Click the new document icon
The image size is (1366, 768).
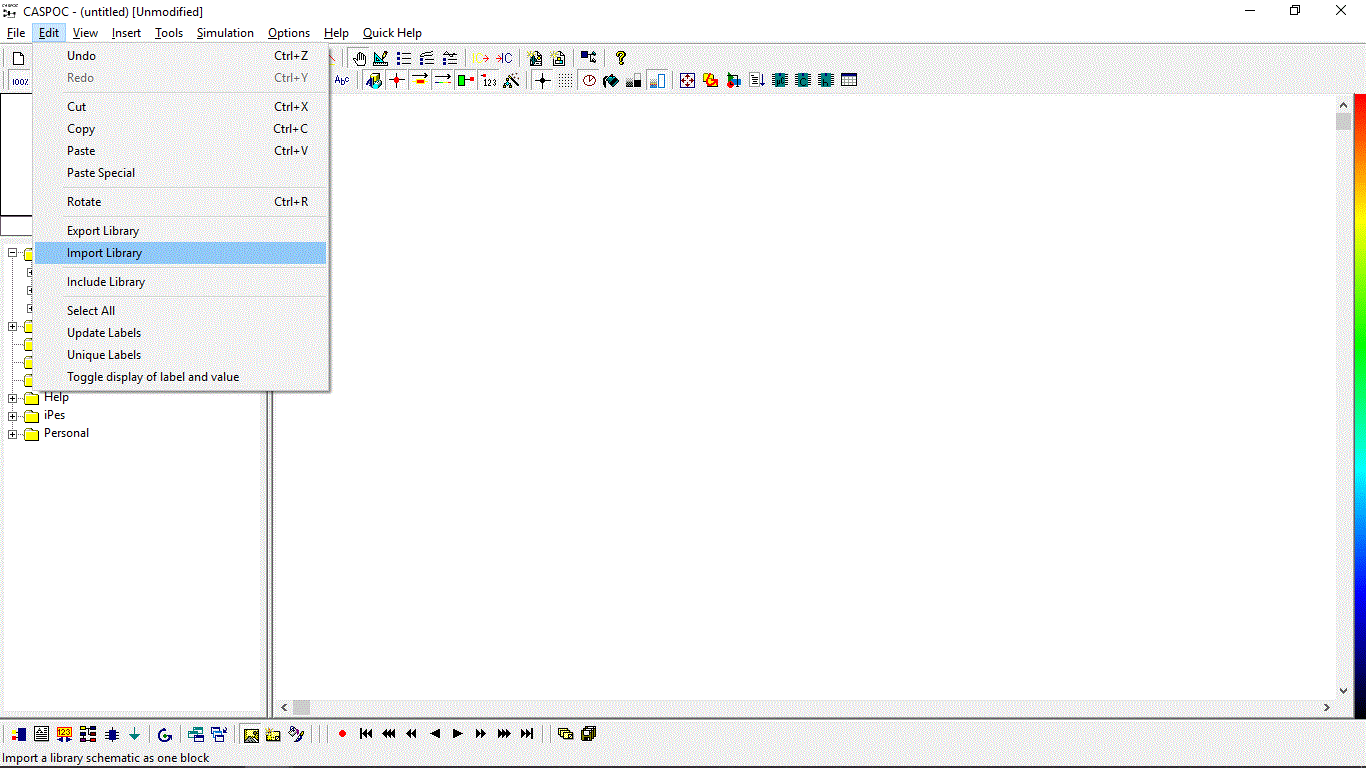(18, 58)
